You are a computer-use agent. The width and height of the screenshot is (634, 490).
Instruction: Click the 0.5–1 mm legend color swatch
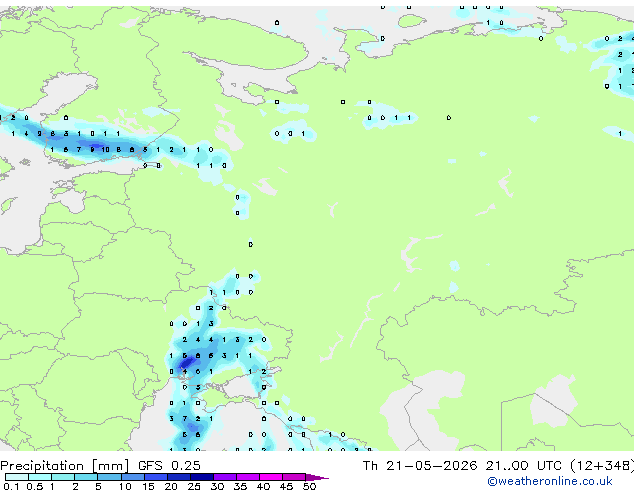click(x=40, y=477)
